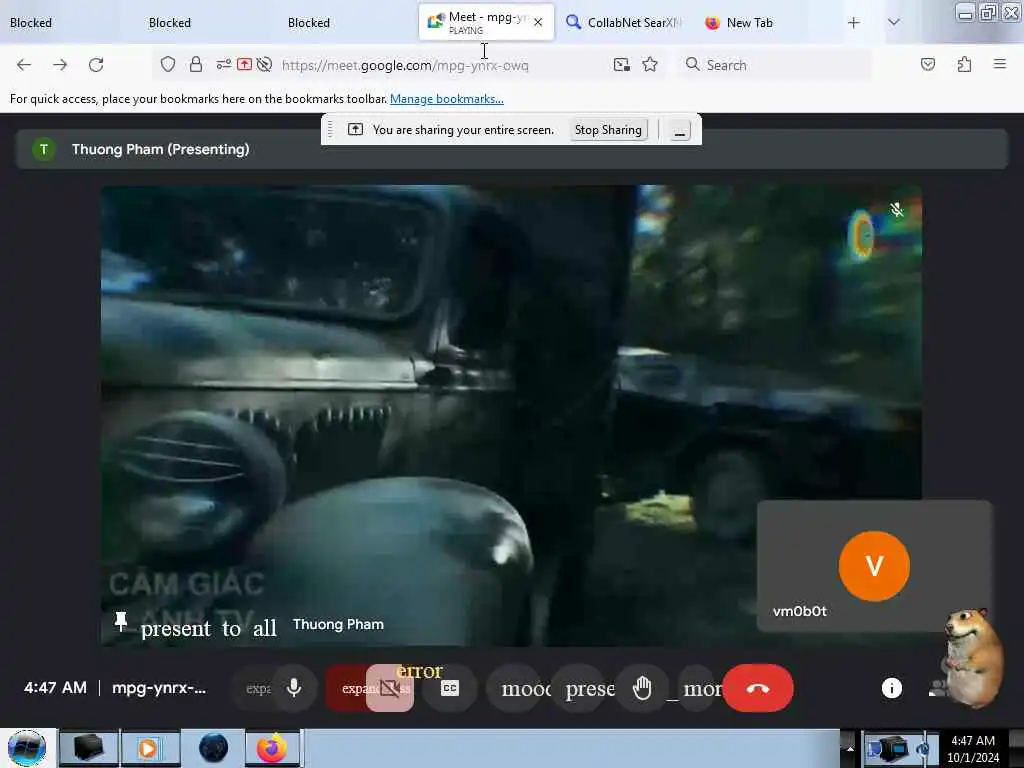Open the Firefox hamburger menu
Viewport: 1024px width, 768px height.
click(x=1000, y=64)
